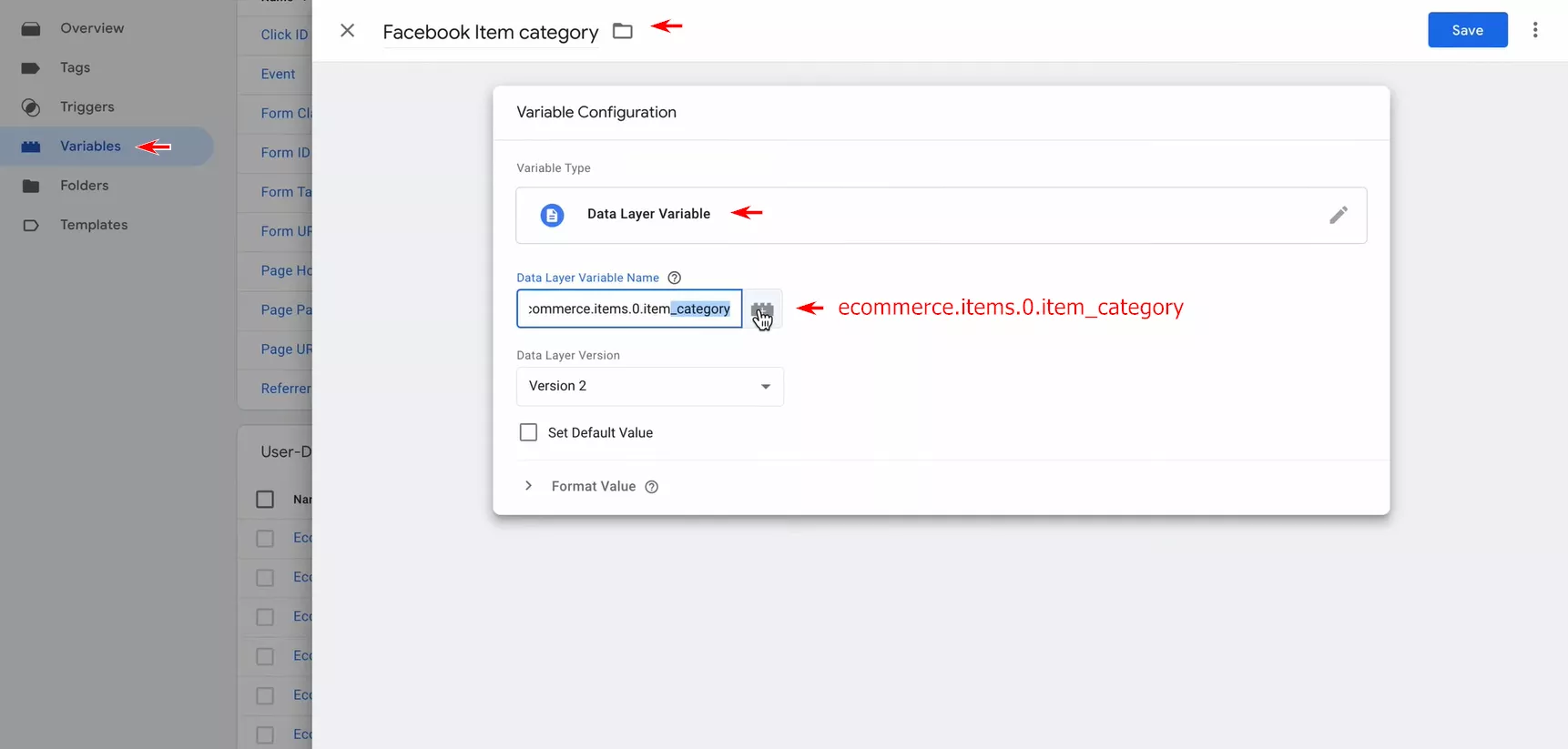Open the Form ID variable in the background list
This screenshot has width=1568, height=749.
286,153
